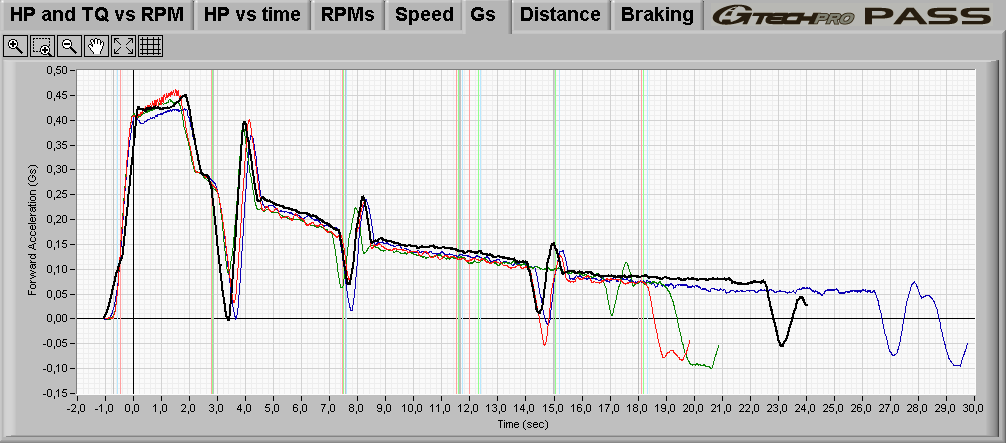Show the Speed tab
Viewport: 1006px width, 443px height.
(x=424, y=15)
